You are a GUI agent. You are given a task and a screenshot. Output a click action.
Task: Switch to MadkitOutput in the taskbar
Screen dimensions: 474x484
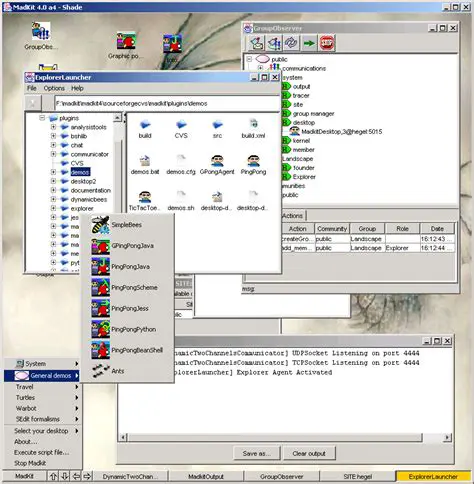tap(206, 477)
